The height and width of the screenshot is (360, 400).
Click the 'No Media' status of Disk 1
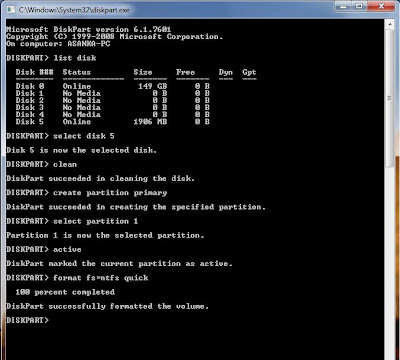[82, 93]
